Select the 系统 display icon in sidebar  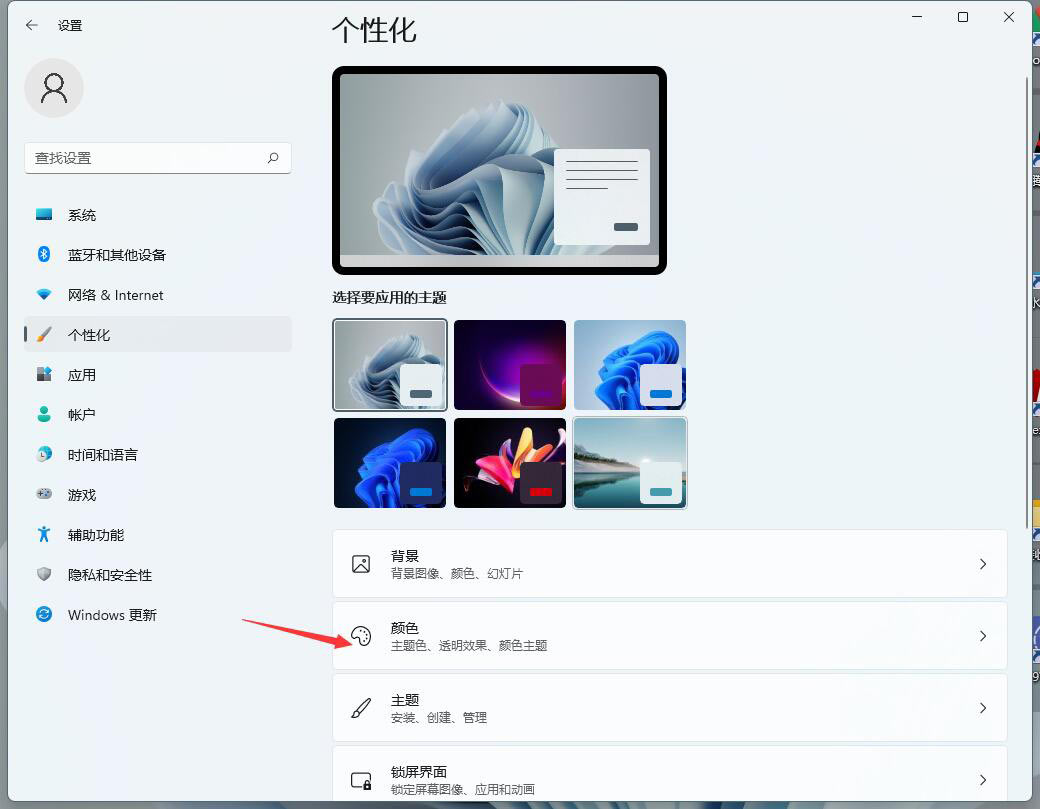[x=42, y=214]
